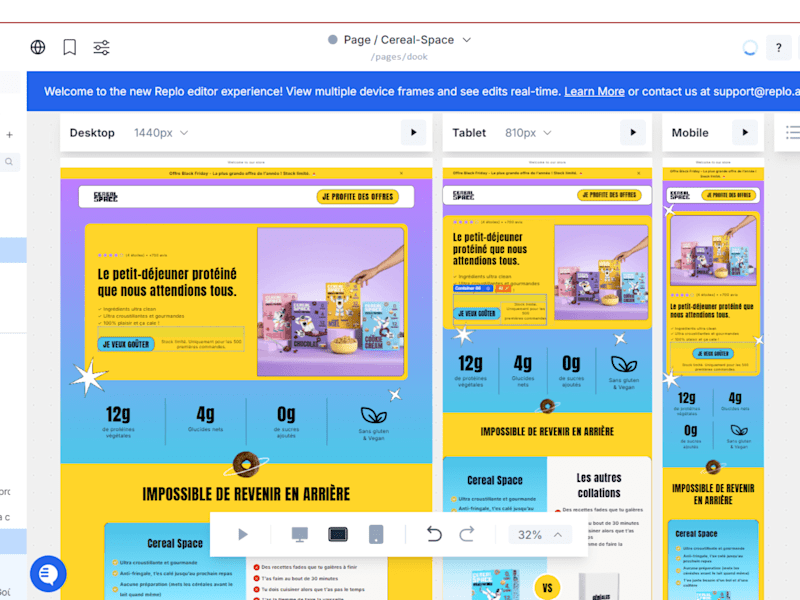Screen dimensions: 800x600
Task: Open the bookmark icon in the top bar
Action: point(70,47)
